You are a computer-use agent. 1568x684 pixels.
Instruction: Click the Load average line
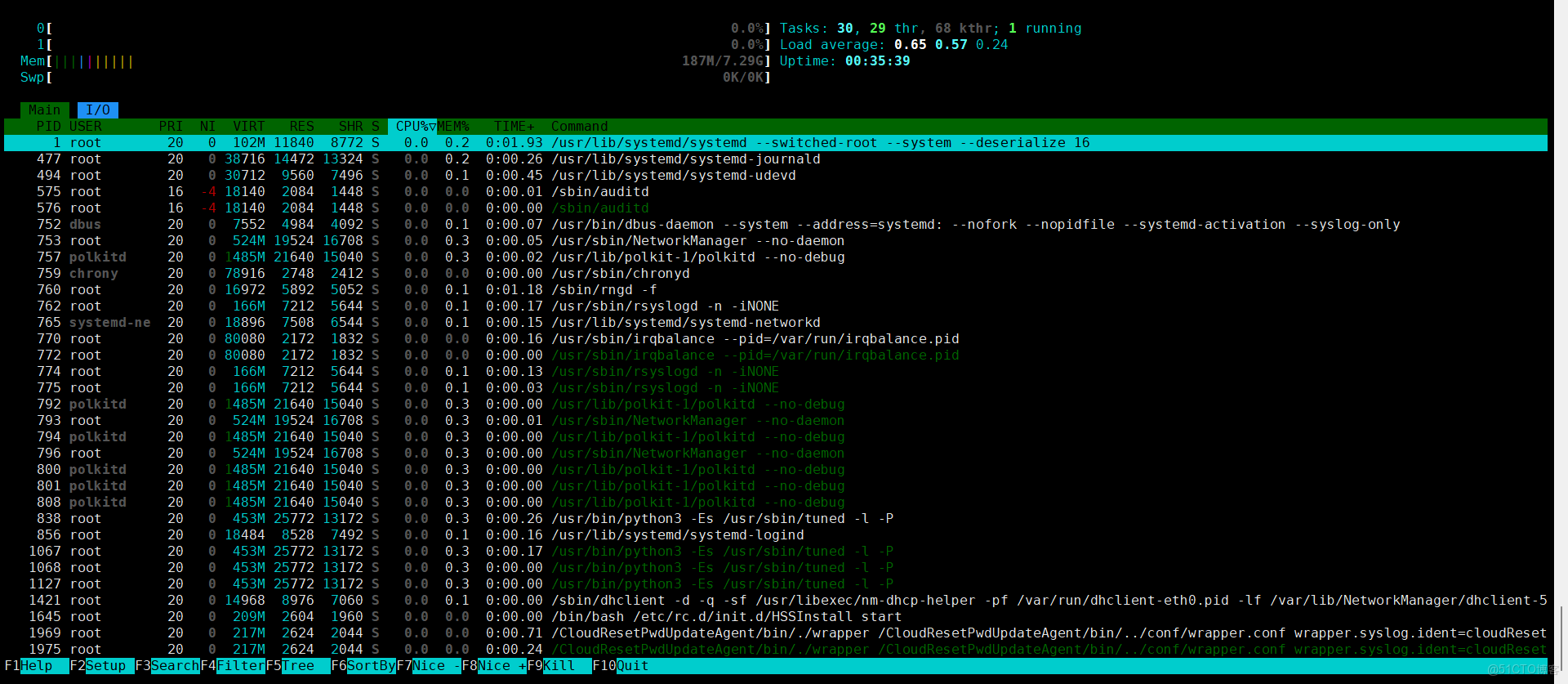click(x=893, y=45)
